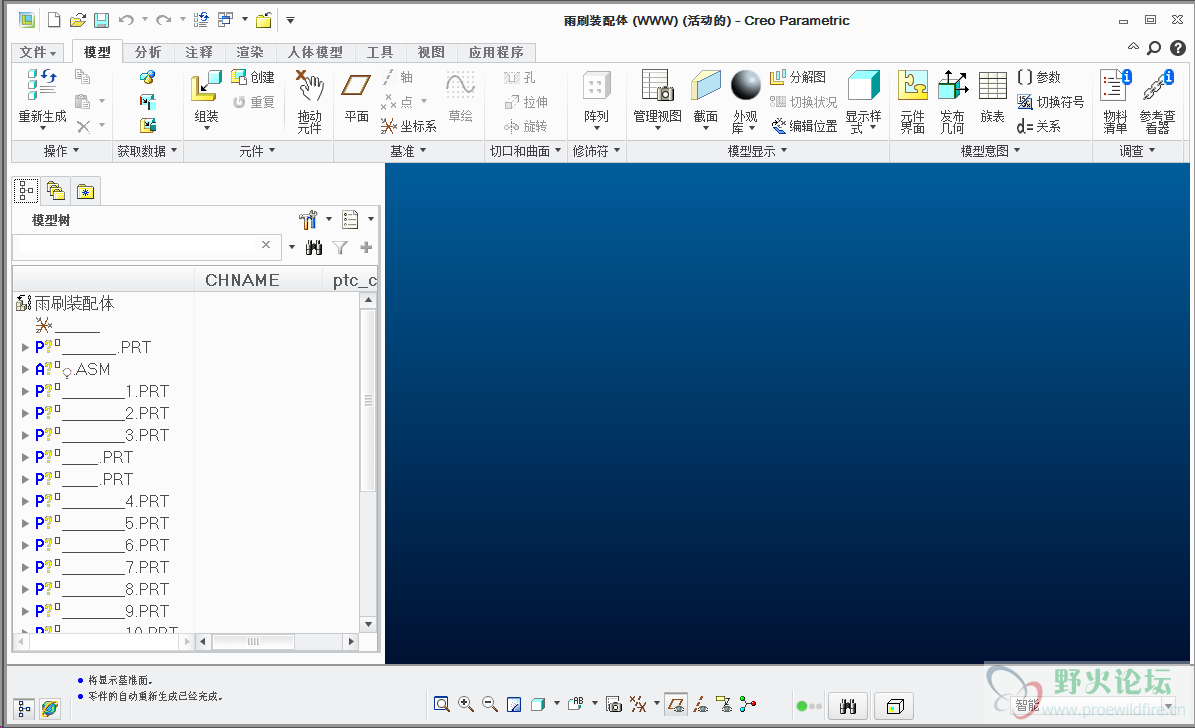Select the 拖动元件 drag components tool
This screenshot has height=728, width=1195.
click(309, 101)
